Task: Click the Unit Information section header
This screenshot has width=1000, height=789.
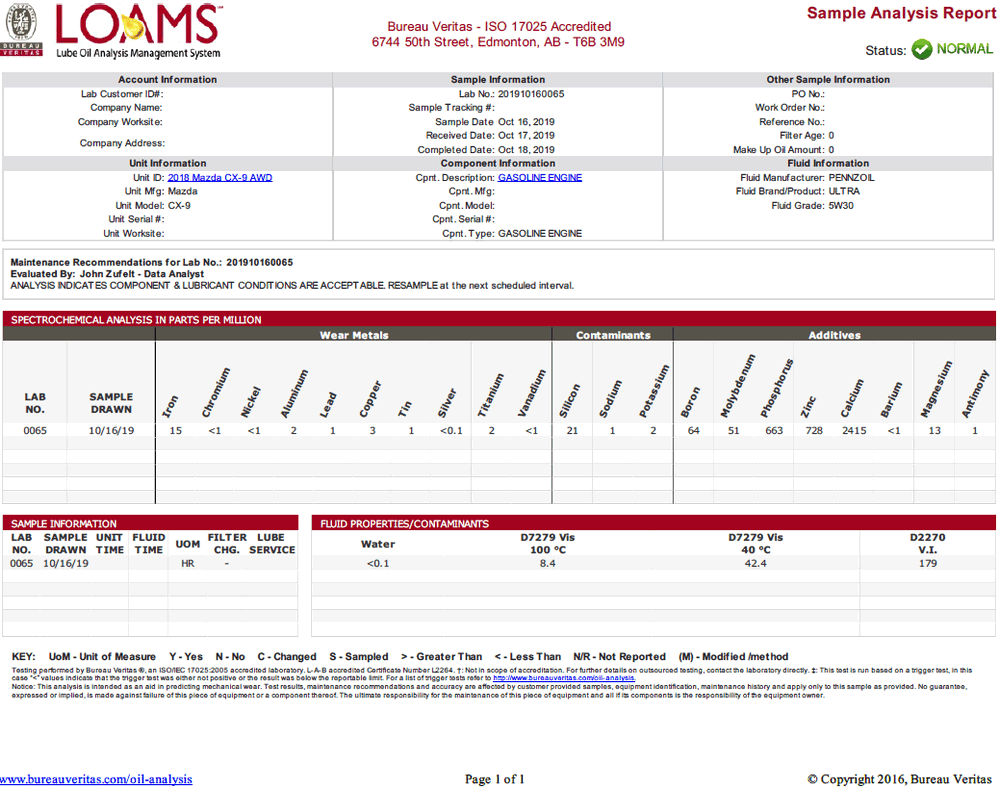Action: point(168,163)
